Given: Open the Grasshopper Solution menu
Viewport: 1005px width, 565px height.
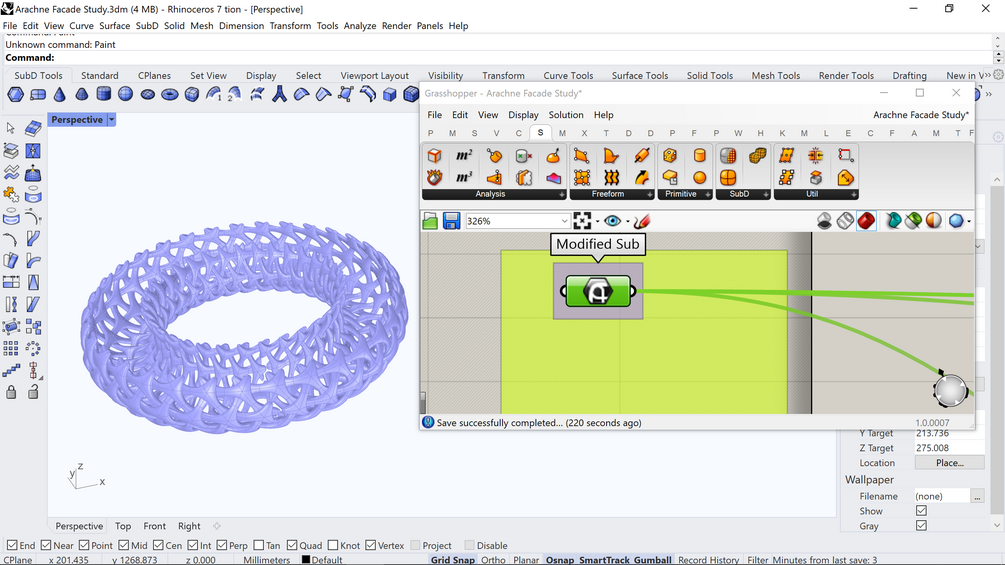Looking at the screenshot, I should pos(566,115).
